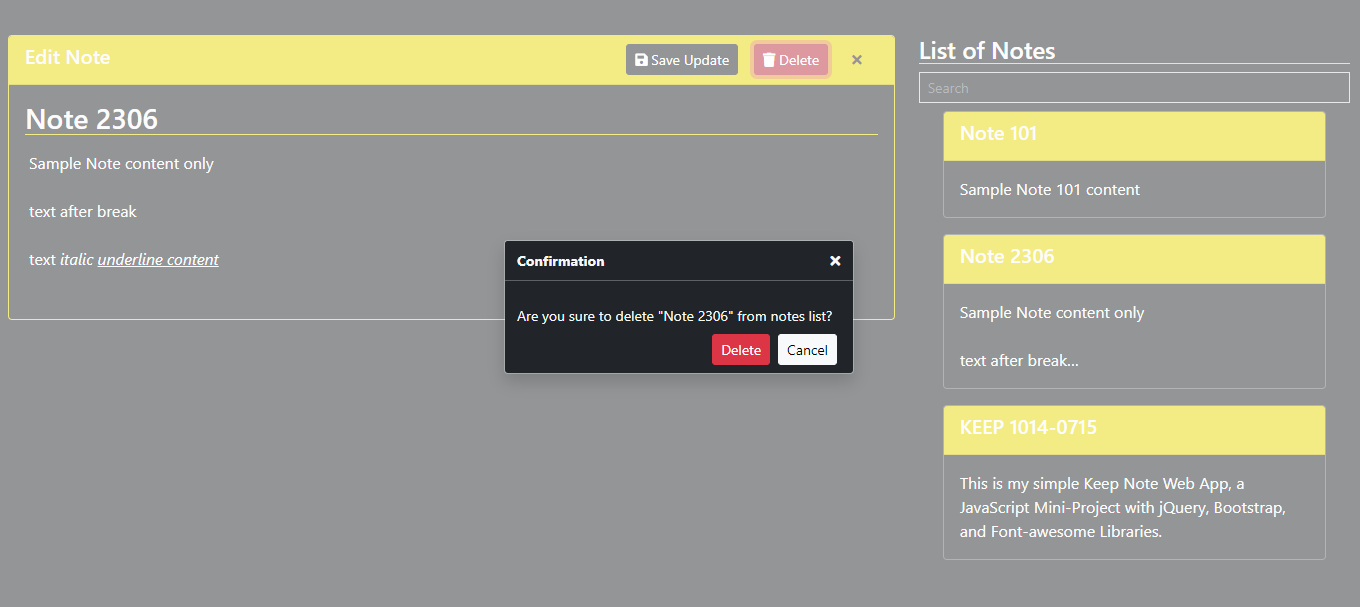This screenshot has height=607, width=1360.
Task: Click the delete confirmation question text
Action: coord(674,316)
